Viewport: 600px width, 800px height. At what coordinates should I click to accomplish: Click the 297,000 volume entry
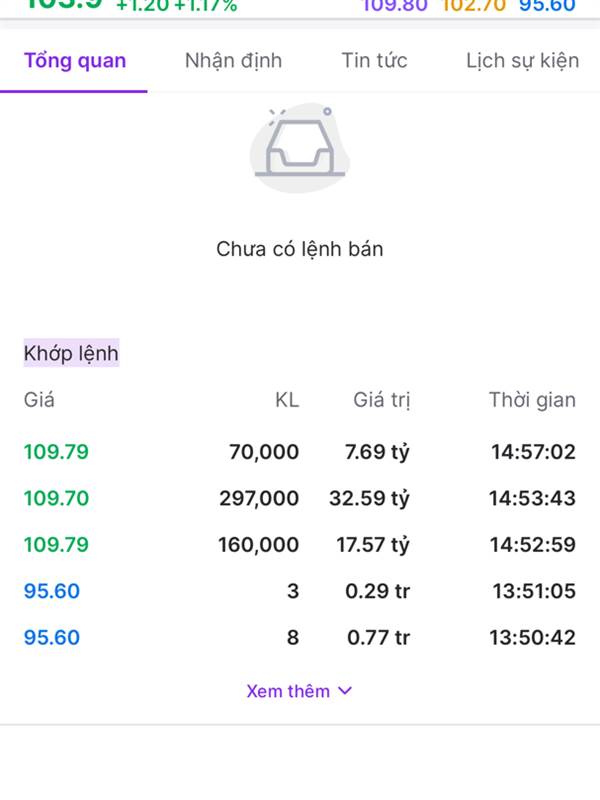click(259, 498)
